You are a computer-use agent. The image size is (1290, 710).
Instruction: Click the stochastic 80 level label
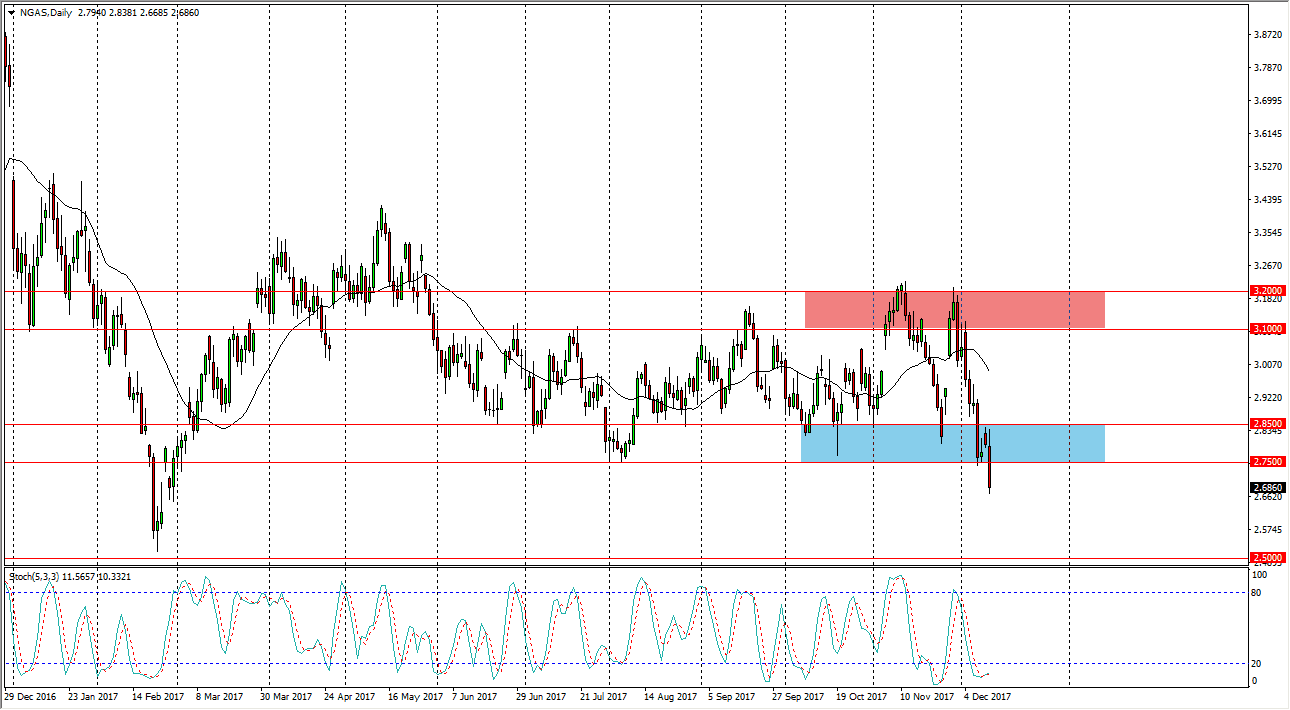tap(1257, 593)
